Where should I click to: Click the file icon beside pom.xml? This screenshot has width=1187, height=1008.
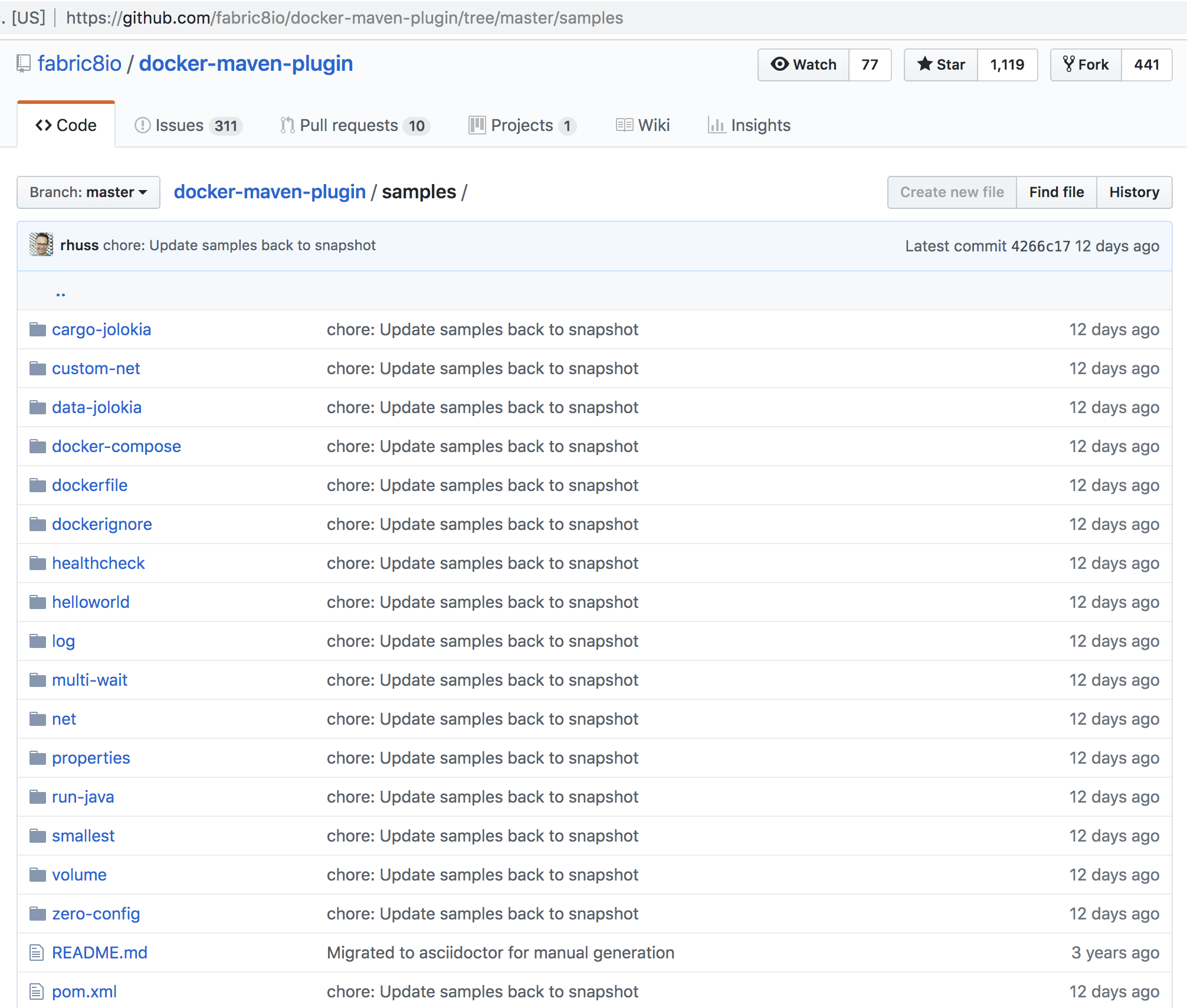37,991
